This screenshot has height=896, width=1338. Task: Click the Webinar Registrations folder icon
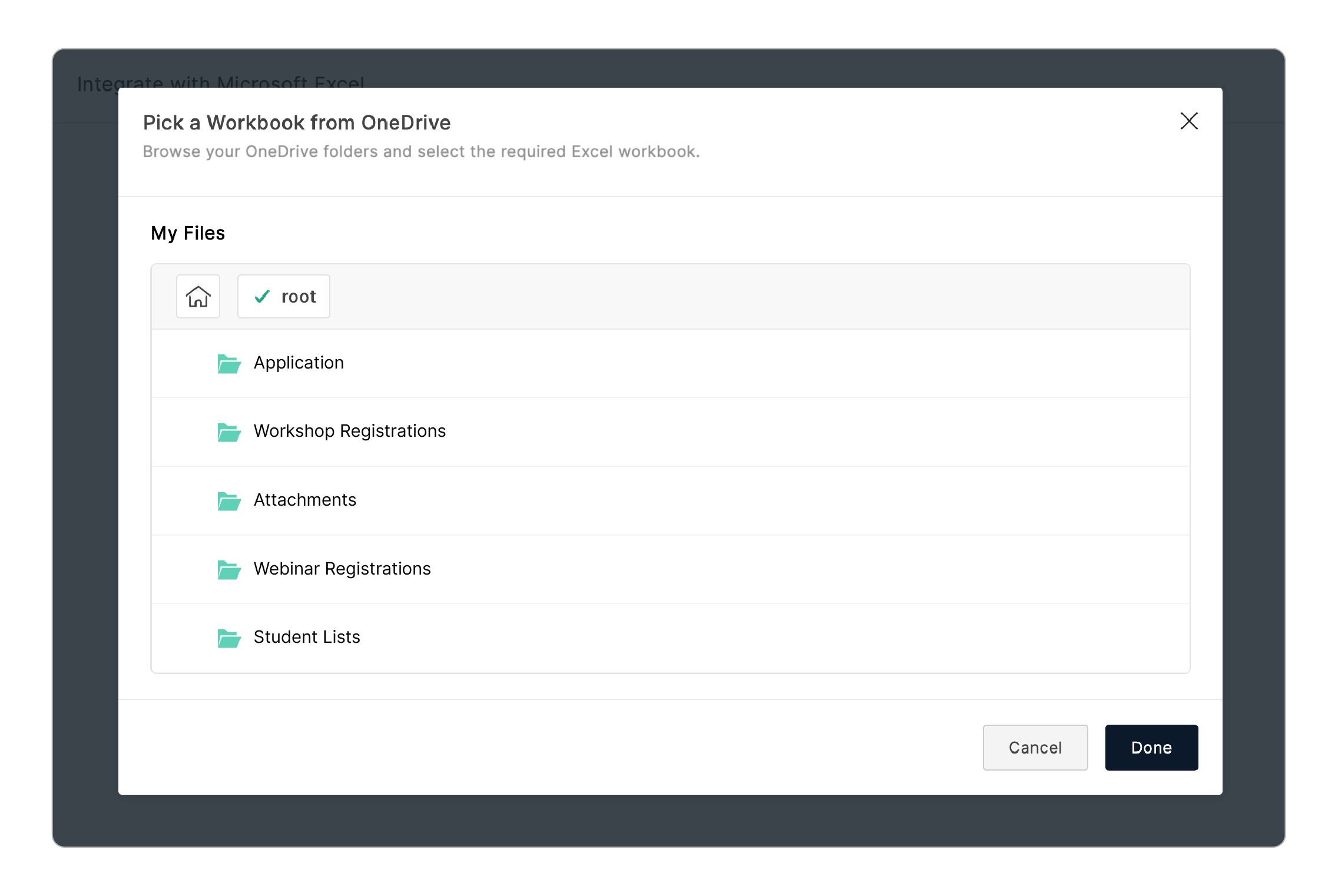click(229, 570)
